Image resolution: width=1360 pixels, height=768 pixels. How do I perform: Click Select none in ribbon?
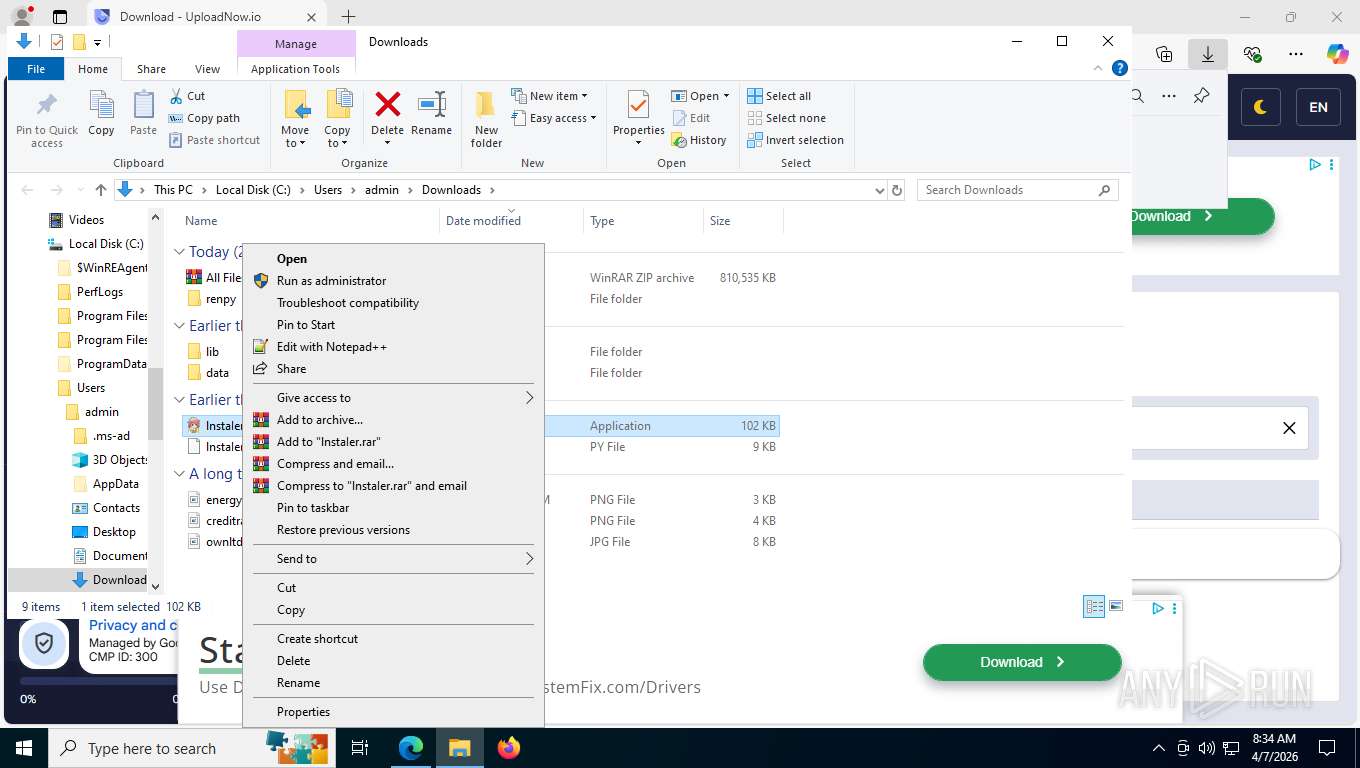786,118
